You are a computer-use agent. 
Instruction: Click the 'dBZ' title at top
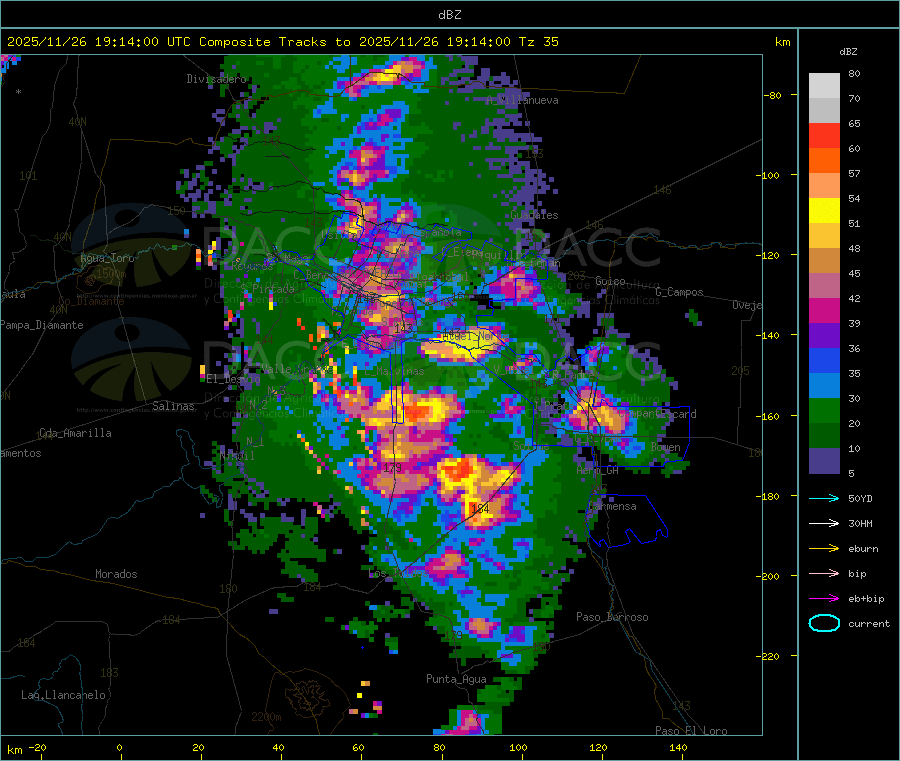[x=449, y=15]
